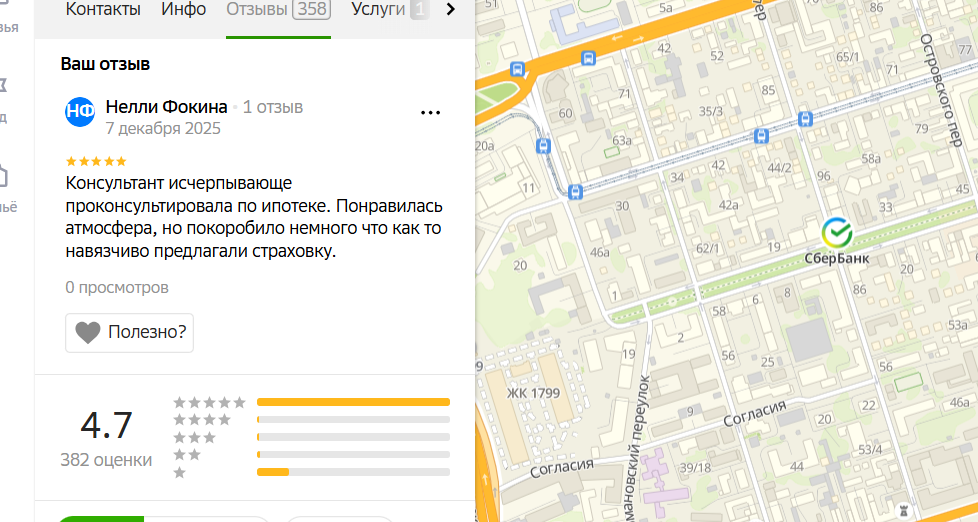Viewport: 978px width, 522px height.
Task: Open the Нелли Фокина profile name link
Action: 167,107
